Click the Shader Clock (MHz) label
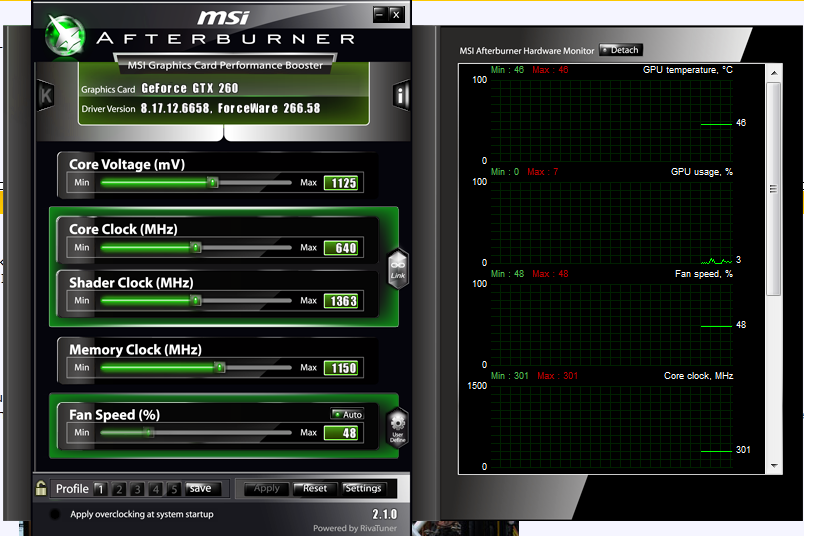Image resolution: width=814 pixels, height=545 pixels. (131, 283)
